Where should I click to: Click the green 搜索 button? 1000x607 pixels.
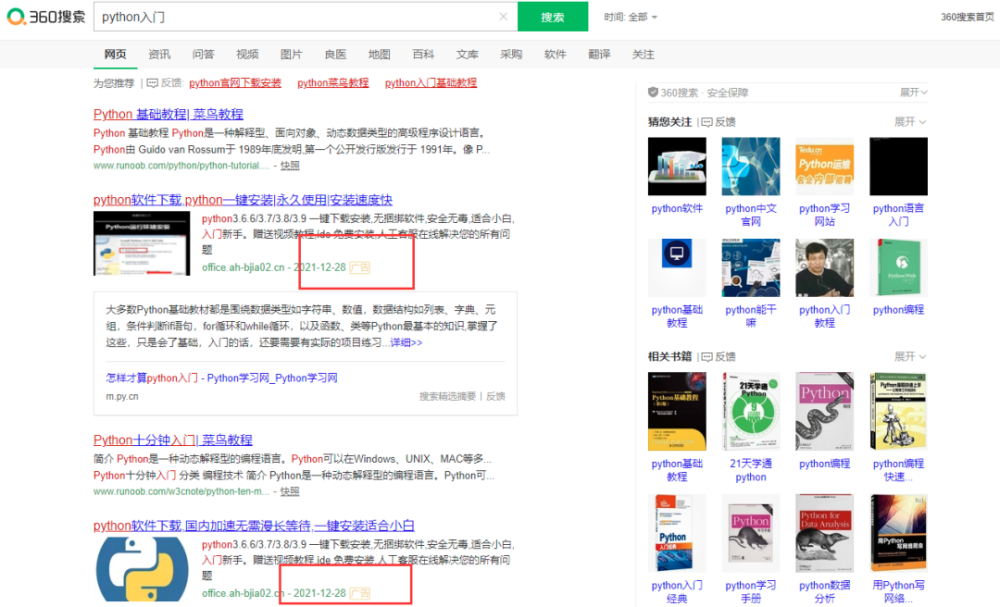552,17
